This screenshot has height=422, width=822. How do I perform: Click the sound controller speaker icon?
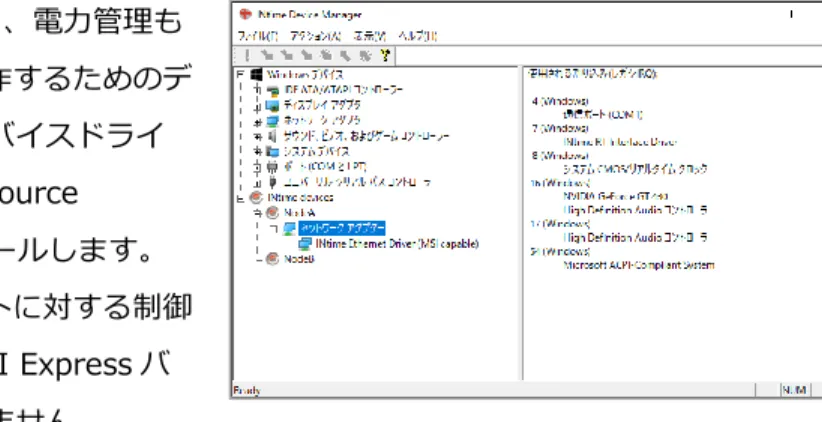point(272,136)
